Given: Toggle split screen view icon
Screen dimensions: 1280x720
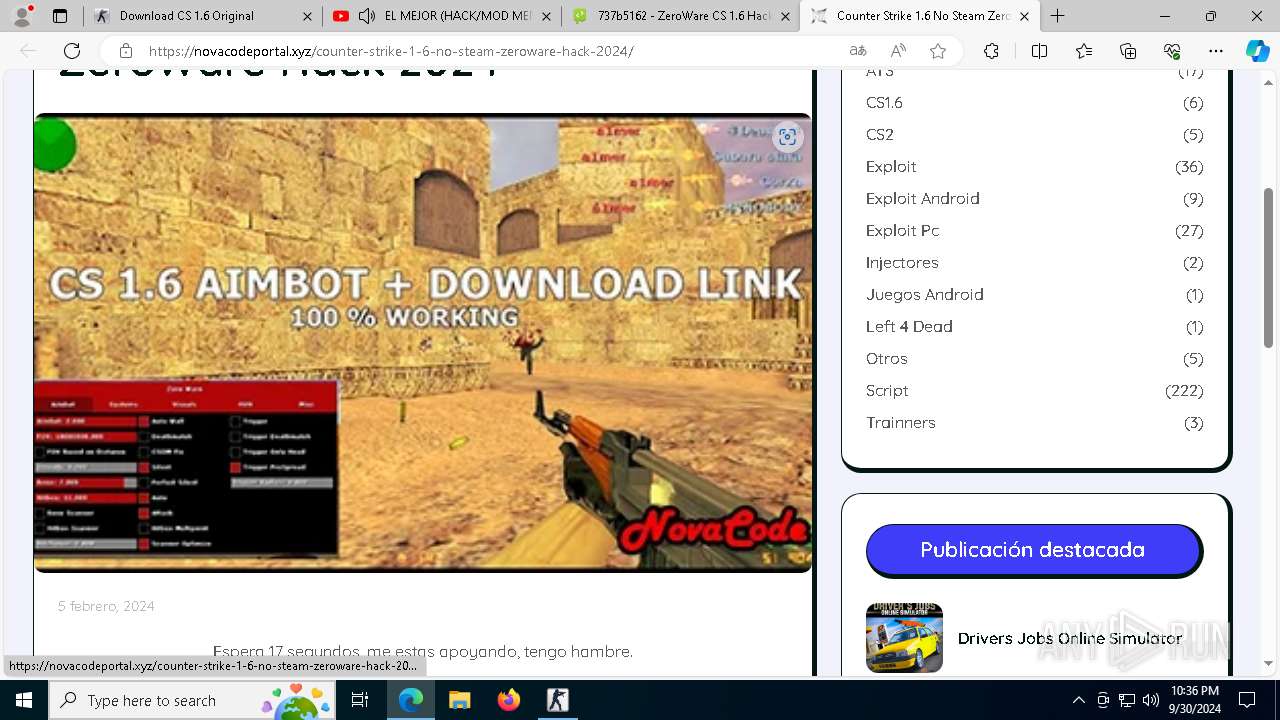Looking at the screenshot, I should [1039, 51].
